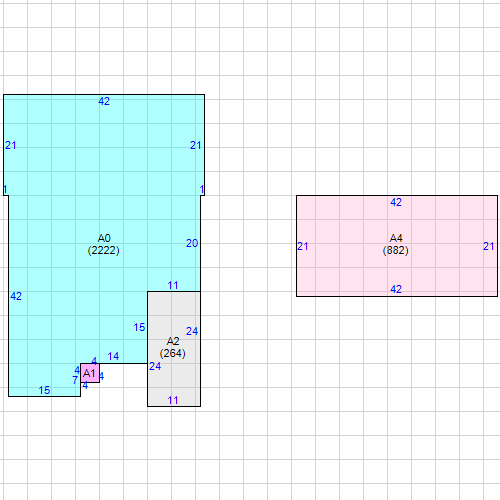Click the "(882)" area value in A4

click(x=396, y=250)
